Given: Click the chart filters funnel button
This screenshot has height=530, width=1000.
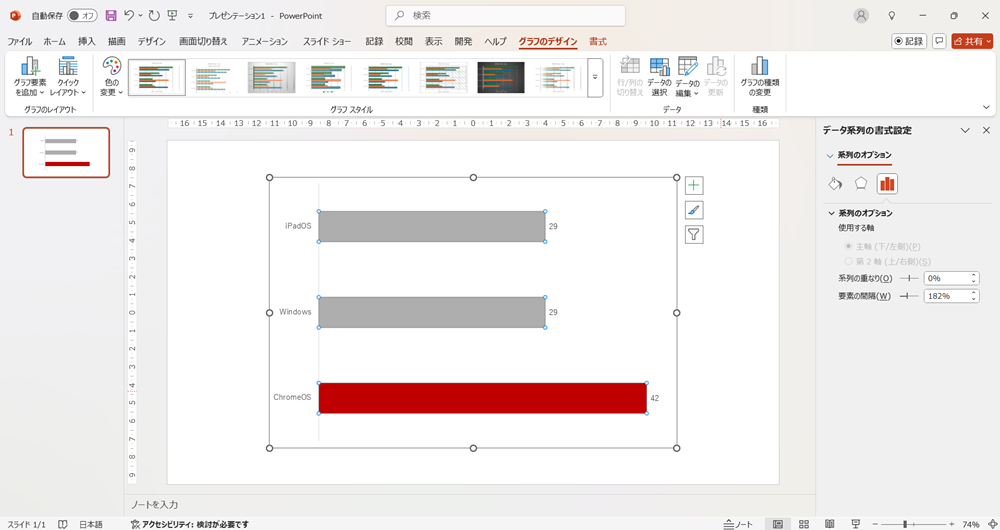Looking at the screenshot, I should click(x=694, y=234).
